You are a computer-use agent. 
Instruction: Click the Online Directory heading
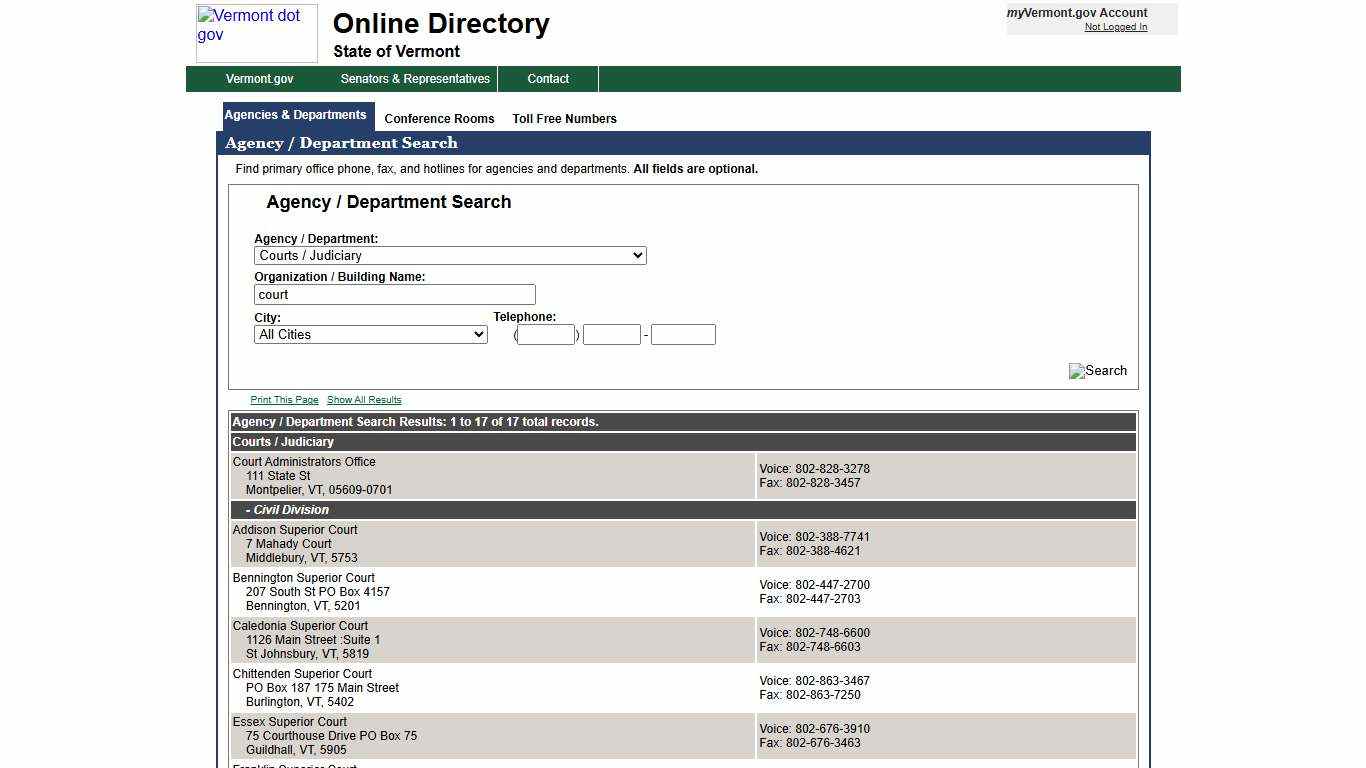440,23
